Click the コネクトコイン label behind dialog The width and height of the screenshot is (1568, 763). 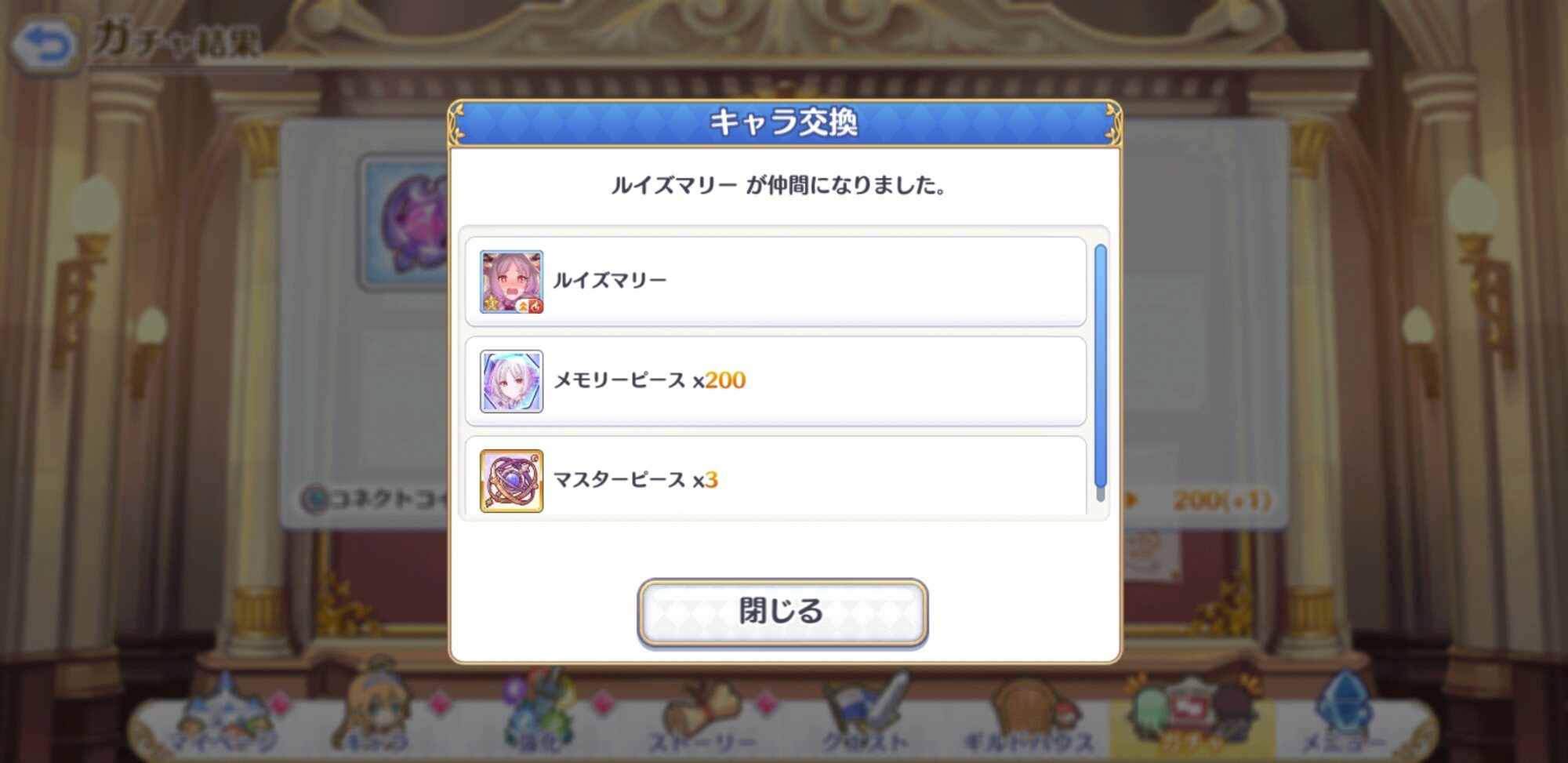click(x=376, y=499)
